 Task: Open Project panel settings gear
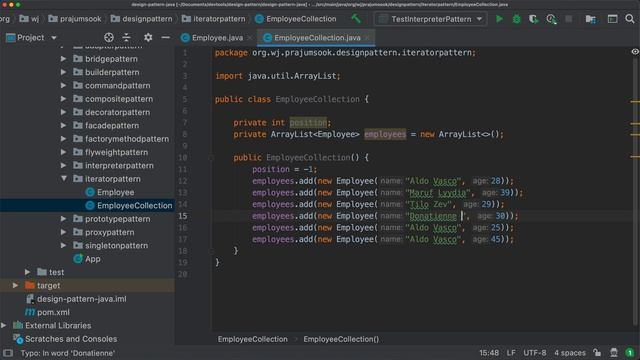(x=148, y=38)
